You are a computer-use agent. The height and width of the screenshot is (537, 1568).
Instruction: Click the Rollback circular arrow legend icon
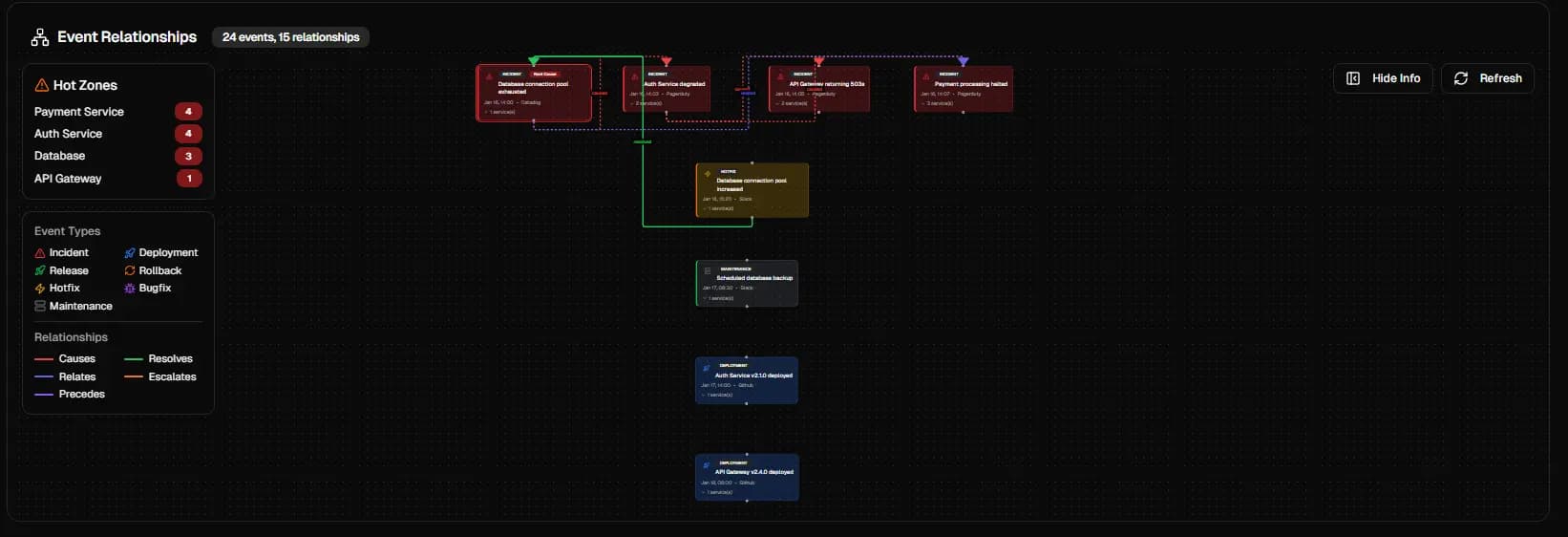pyautogui.click(x=130, y=271)
